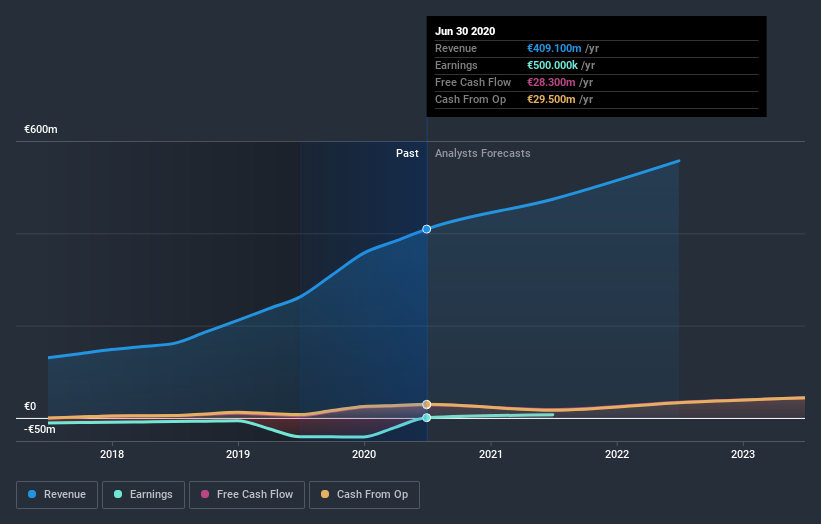Click the €0 y-axis label
Viewport: 821px width, 524px height.
click(30, 407)
